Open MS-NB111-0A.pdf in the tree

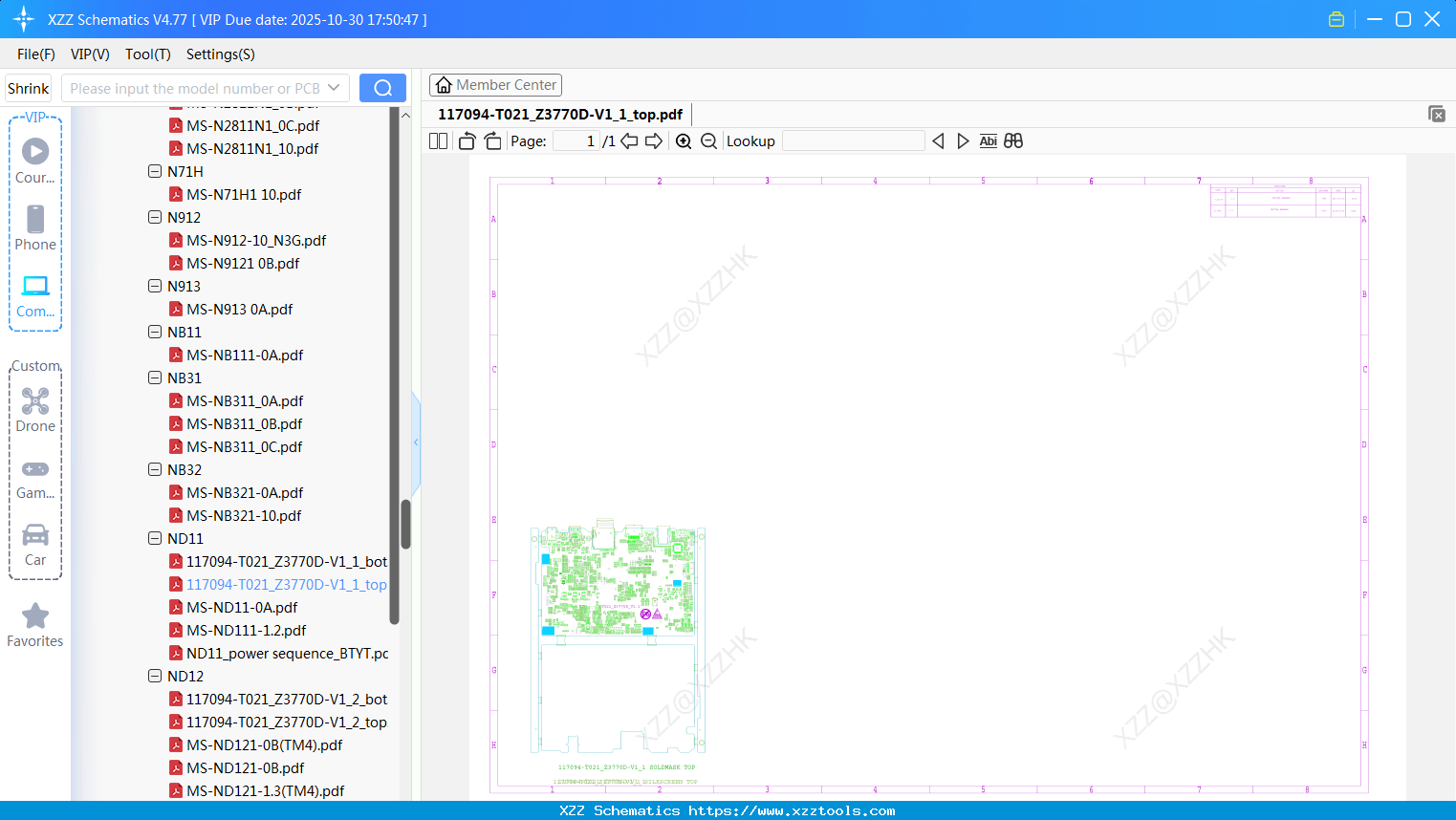pyautogui.click(x=236, y=356)
